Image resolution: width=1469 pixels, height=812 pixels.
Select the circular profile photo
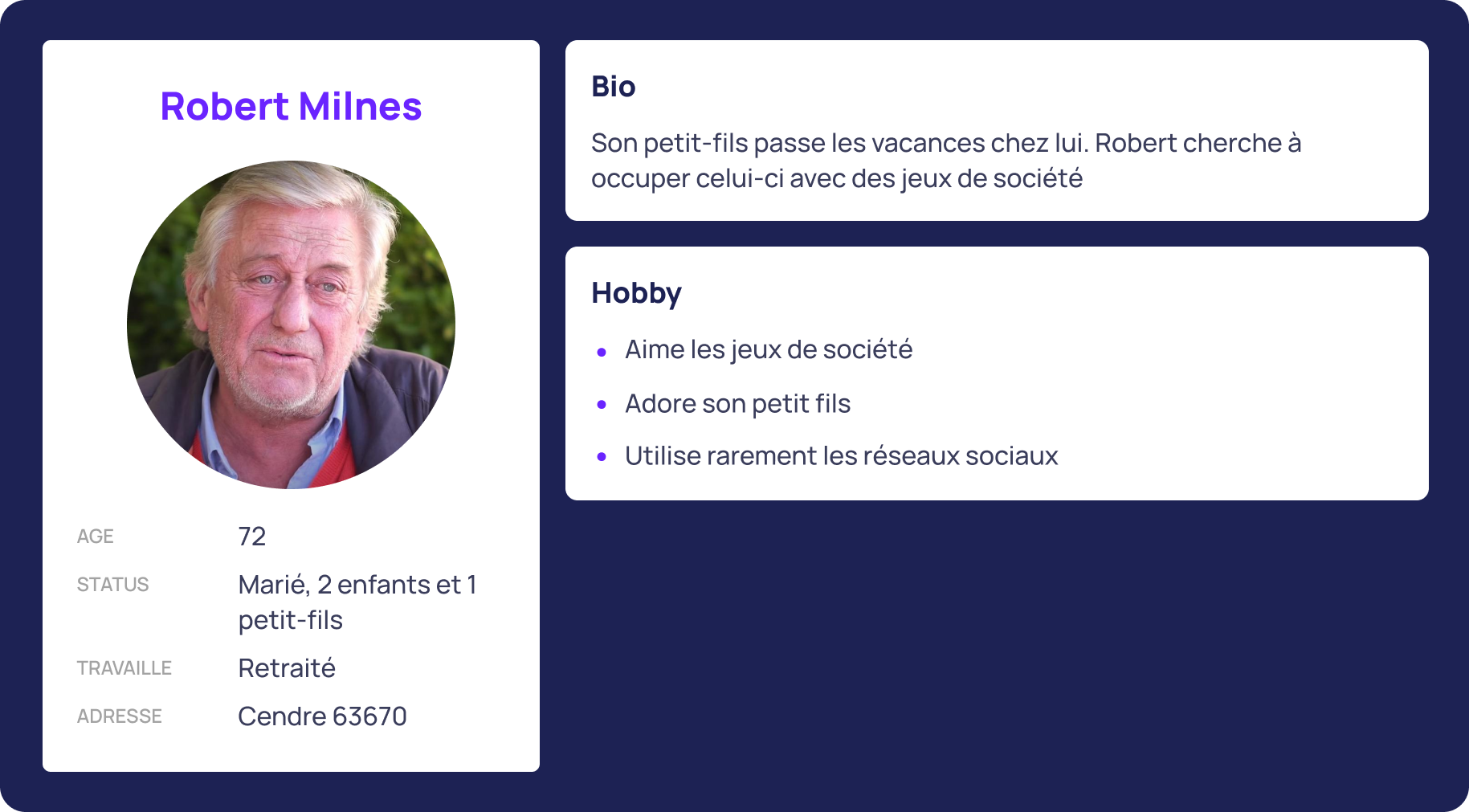[291, 324]
